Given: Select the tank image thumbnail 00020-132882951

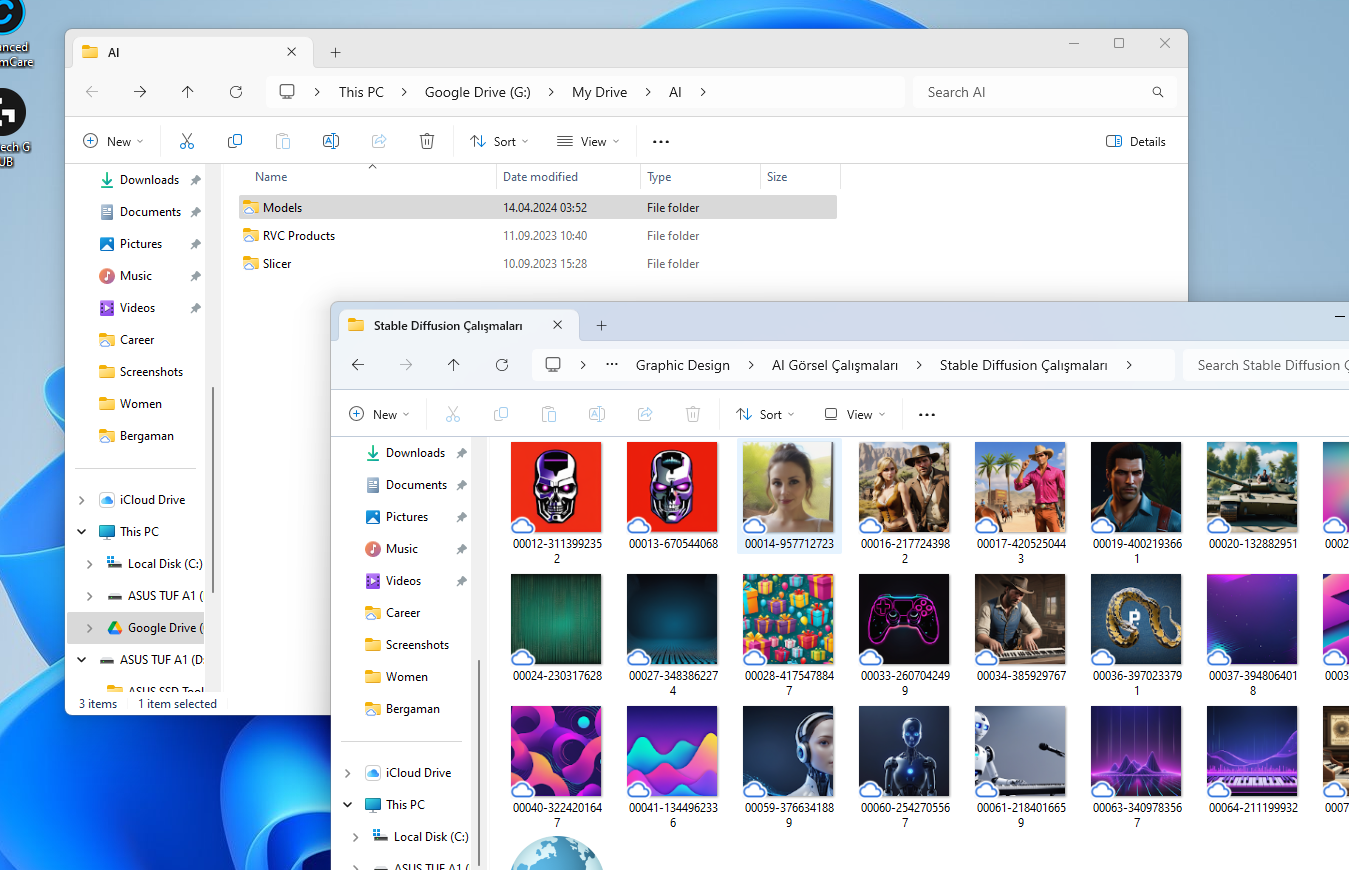Looking at the screenshot, I should 1252,497.
